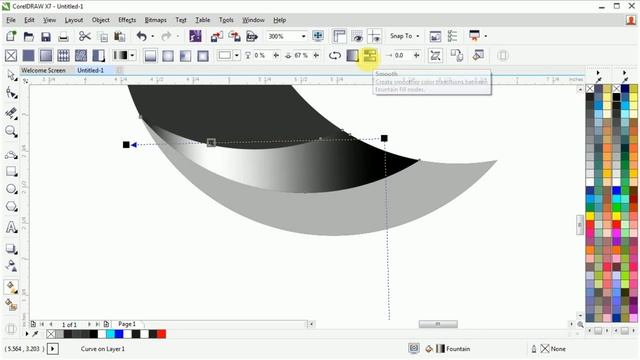Open the zoom level 300% dropdown
The image size is (640, 360).
point(303,36)
